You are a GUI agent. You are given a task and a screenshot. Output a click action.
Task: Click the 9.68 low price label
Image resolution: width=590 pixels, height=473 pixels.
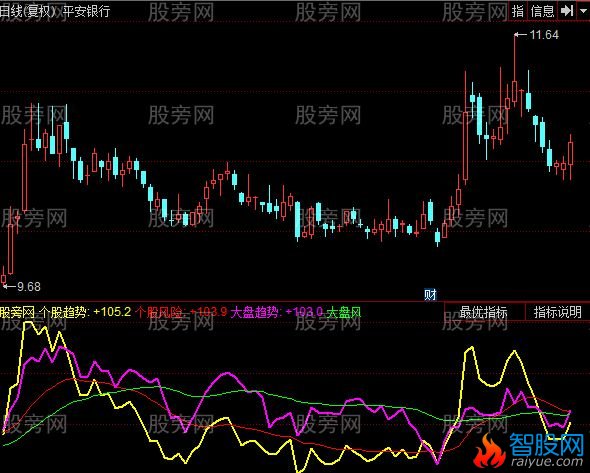tap(29, 287)
